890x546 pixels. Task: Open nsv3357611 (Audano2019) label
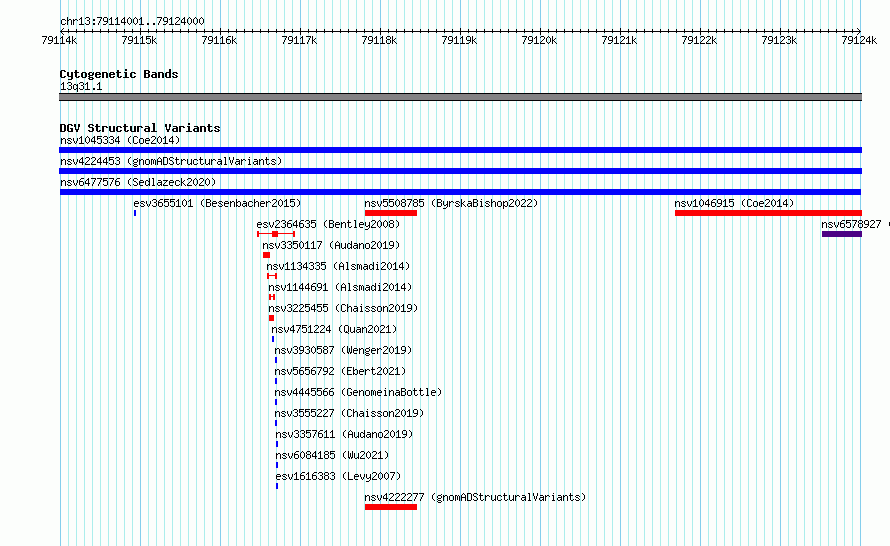tap(344, 434)
